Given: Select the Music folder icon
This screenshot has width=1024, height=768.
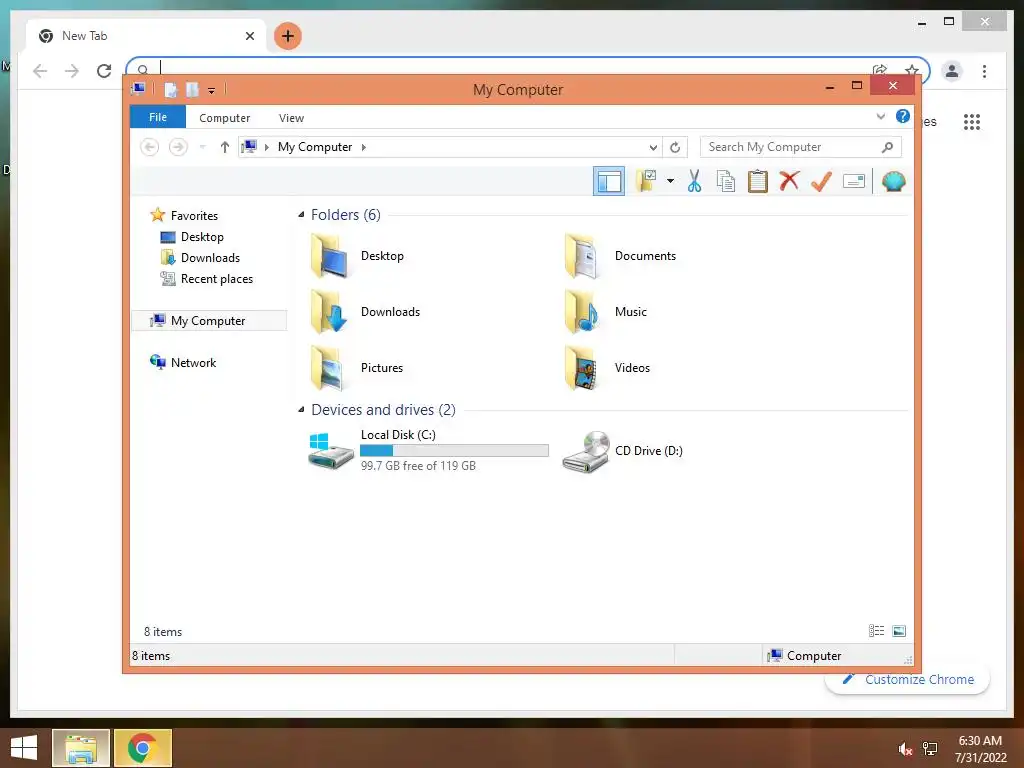Looking at the screenshot, I should (583, 312).
